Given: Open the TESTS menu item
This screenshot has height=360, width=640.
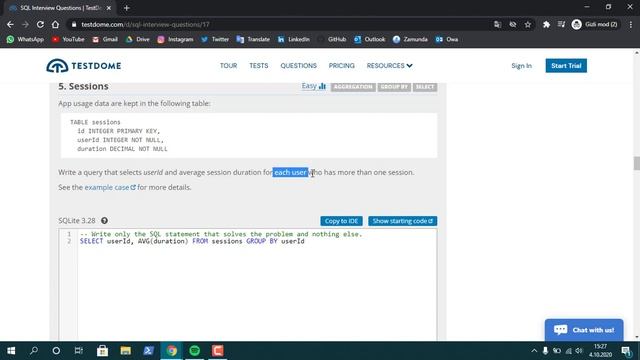Looking at the screenshot, I should click(259, 66).
